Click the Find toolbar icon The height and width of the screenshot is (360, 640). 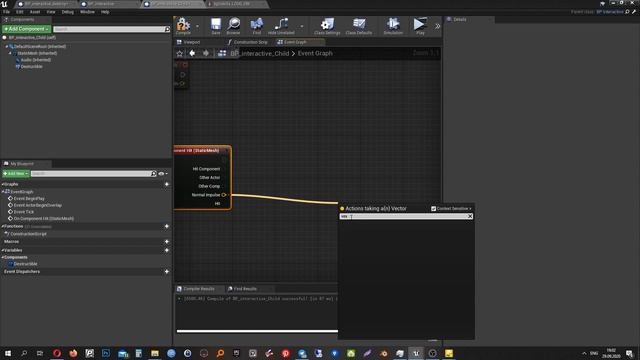click(256, 26)
